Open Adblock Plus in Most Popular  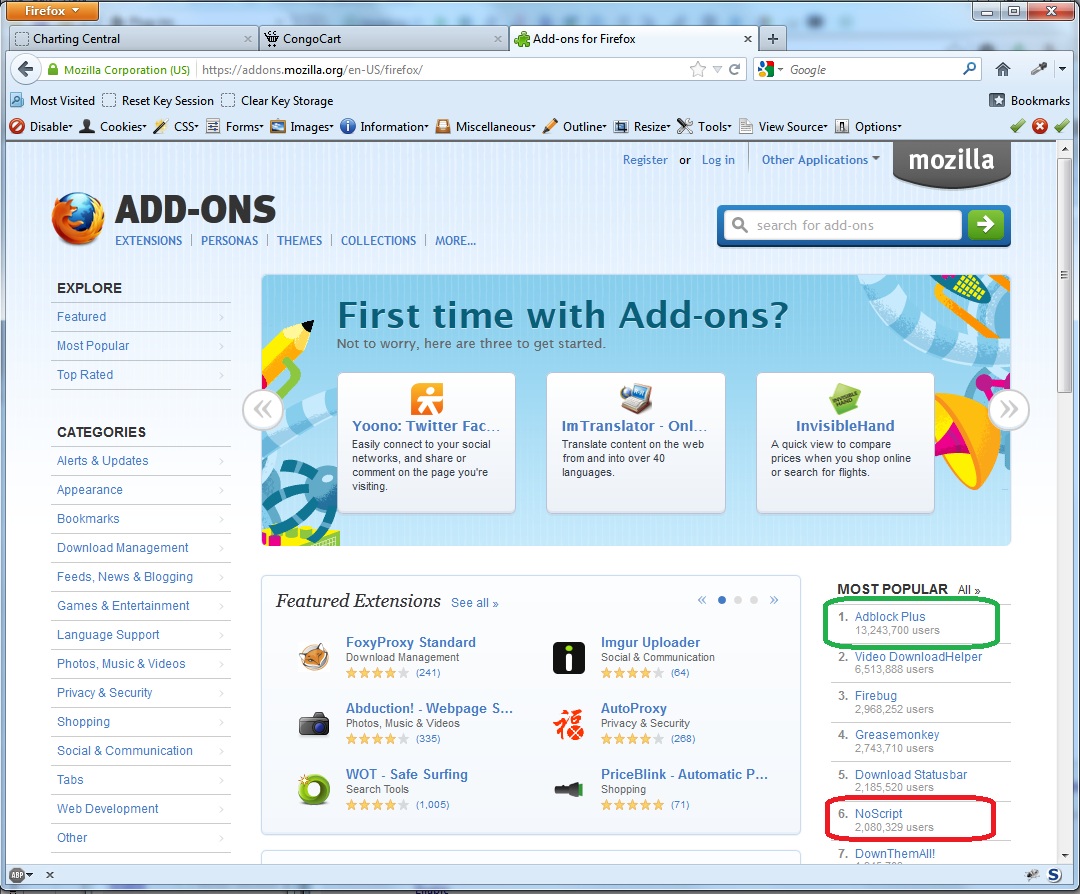pos(890,617)
